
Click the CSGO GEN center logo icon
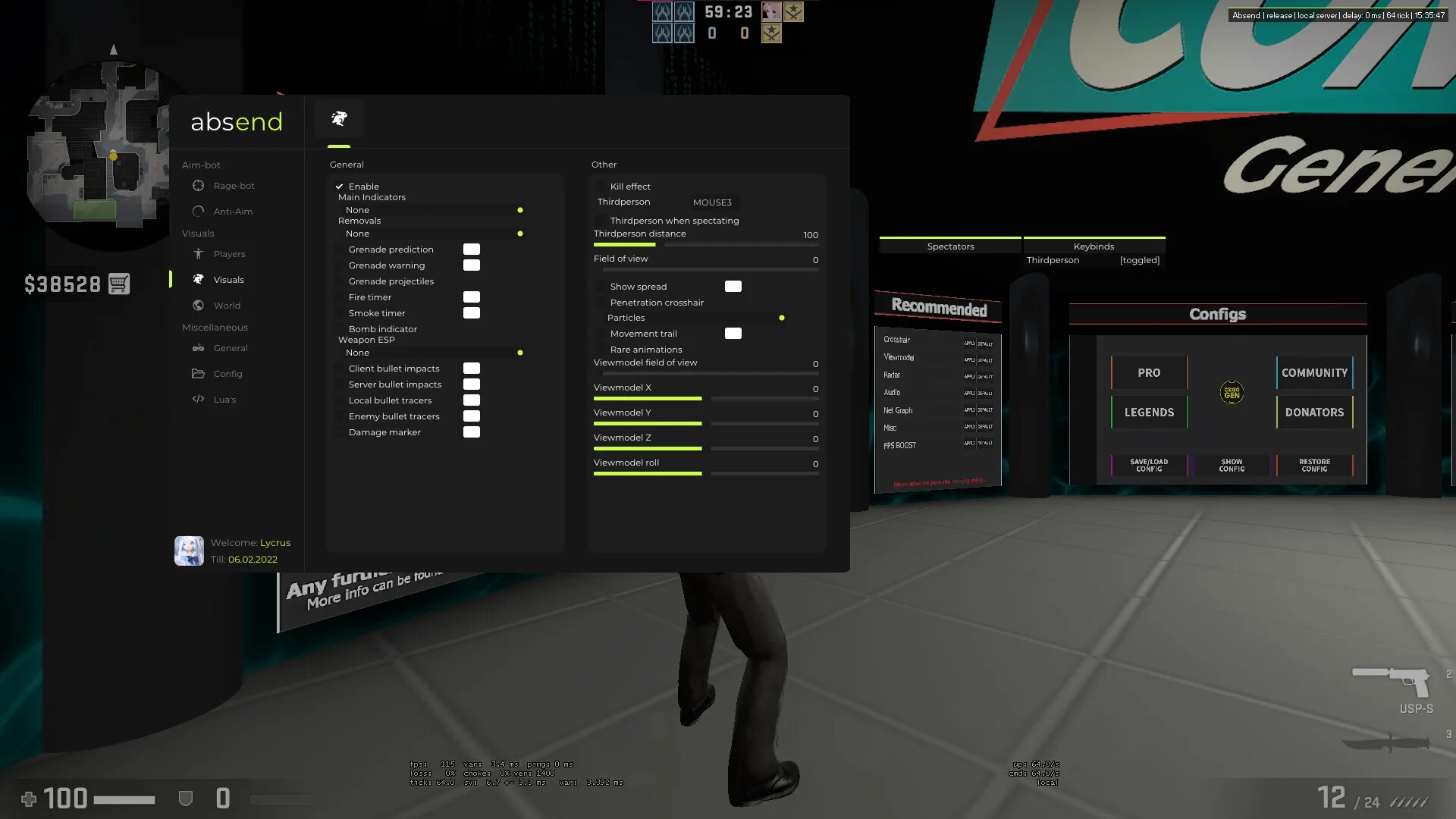tap(1232, 392)
